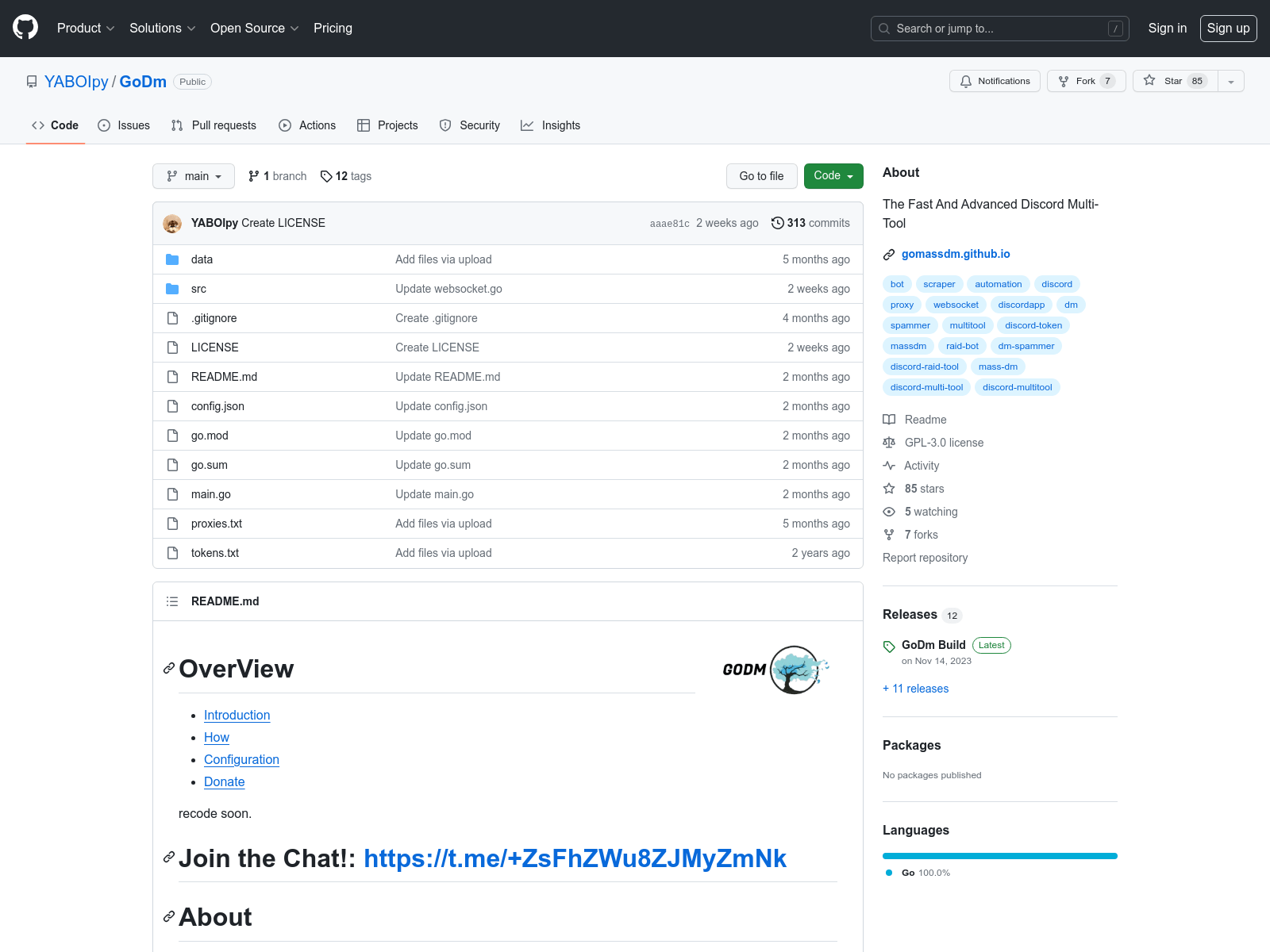Viewport: 1270px width, 952px height.
Task: Click the Report repository link
Action: (x=925, y=558)
